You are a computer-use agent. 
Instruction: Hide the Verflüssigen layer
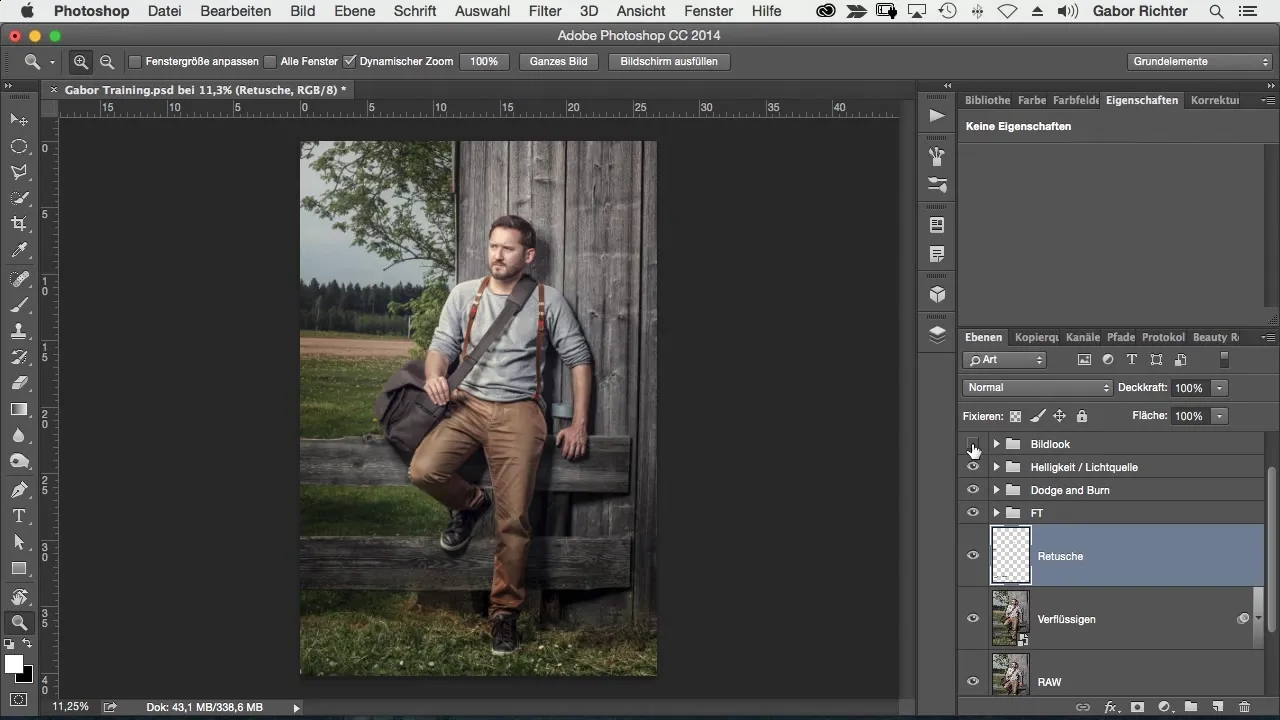tap(972, 619)
